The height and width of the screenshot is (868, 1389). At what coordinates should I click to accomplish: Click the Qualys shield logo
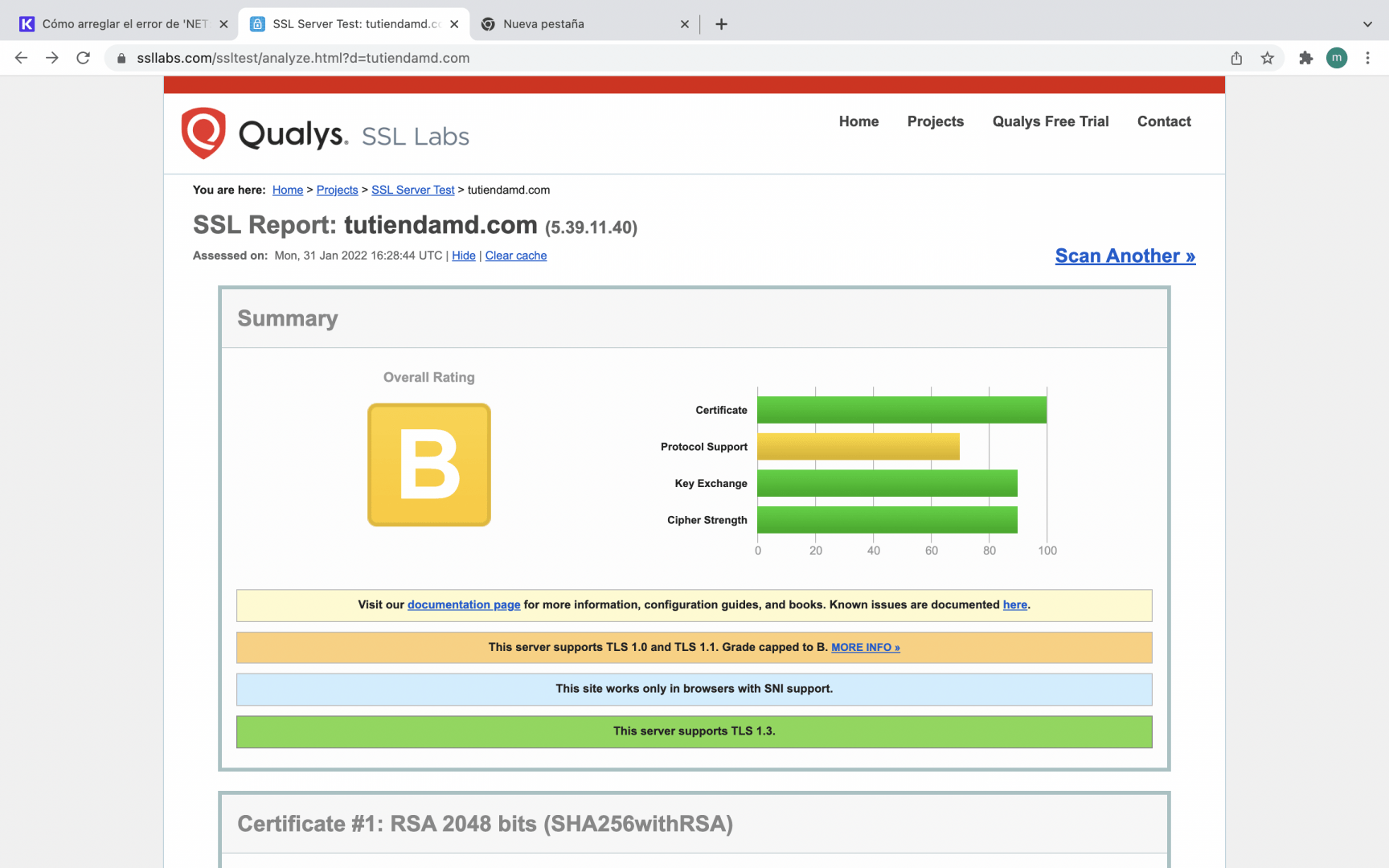point(203,133)
